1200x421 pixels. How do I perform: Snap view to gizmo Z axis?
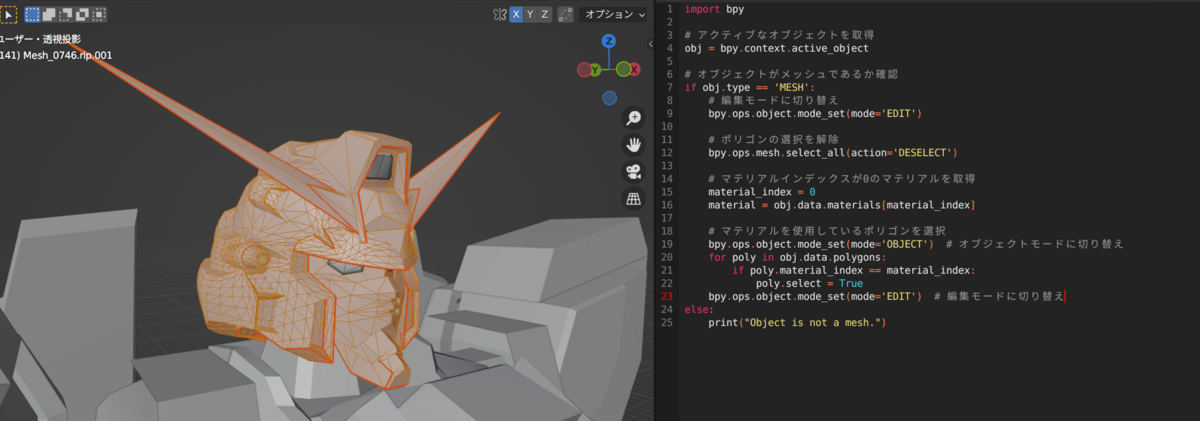609,41
